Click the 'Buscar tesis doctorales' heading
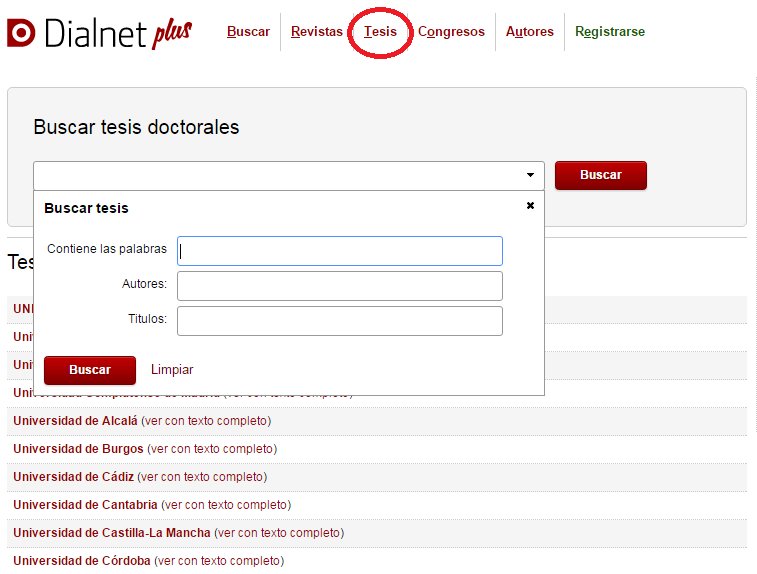The width and height of the screenshot is (757, 574). (136, 127)
